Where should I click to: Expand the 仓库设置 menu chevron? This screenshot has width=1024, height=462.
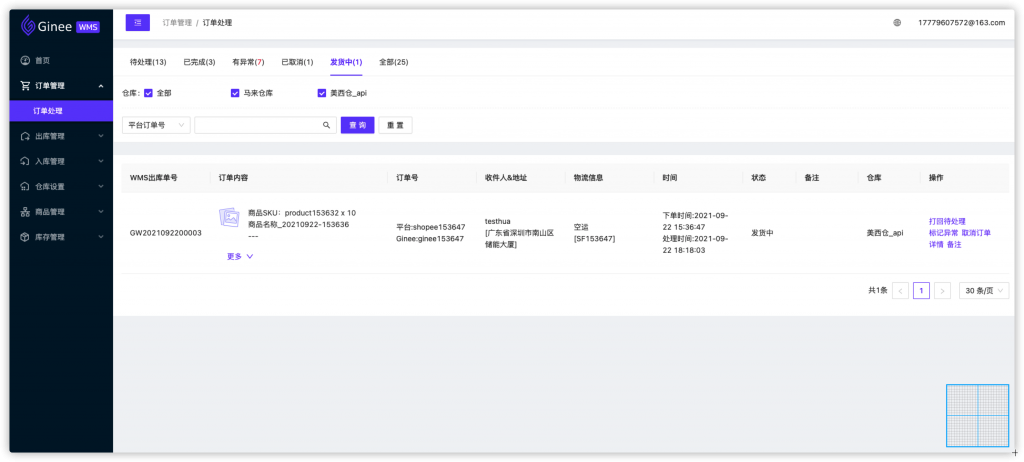coord(101,187)
